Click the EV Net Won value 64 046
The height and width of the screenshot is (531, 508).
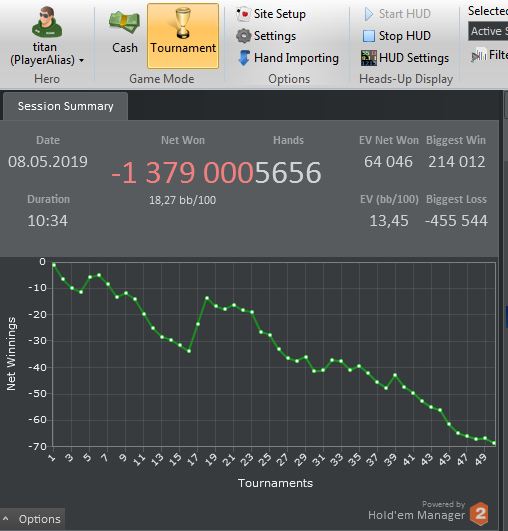(388, 162)
